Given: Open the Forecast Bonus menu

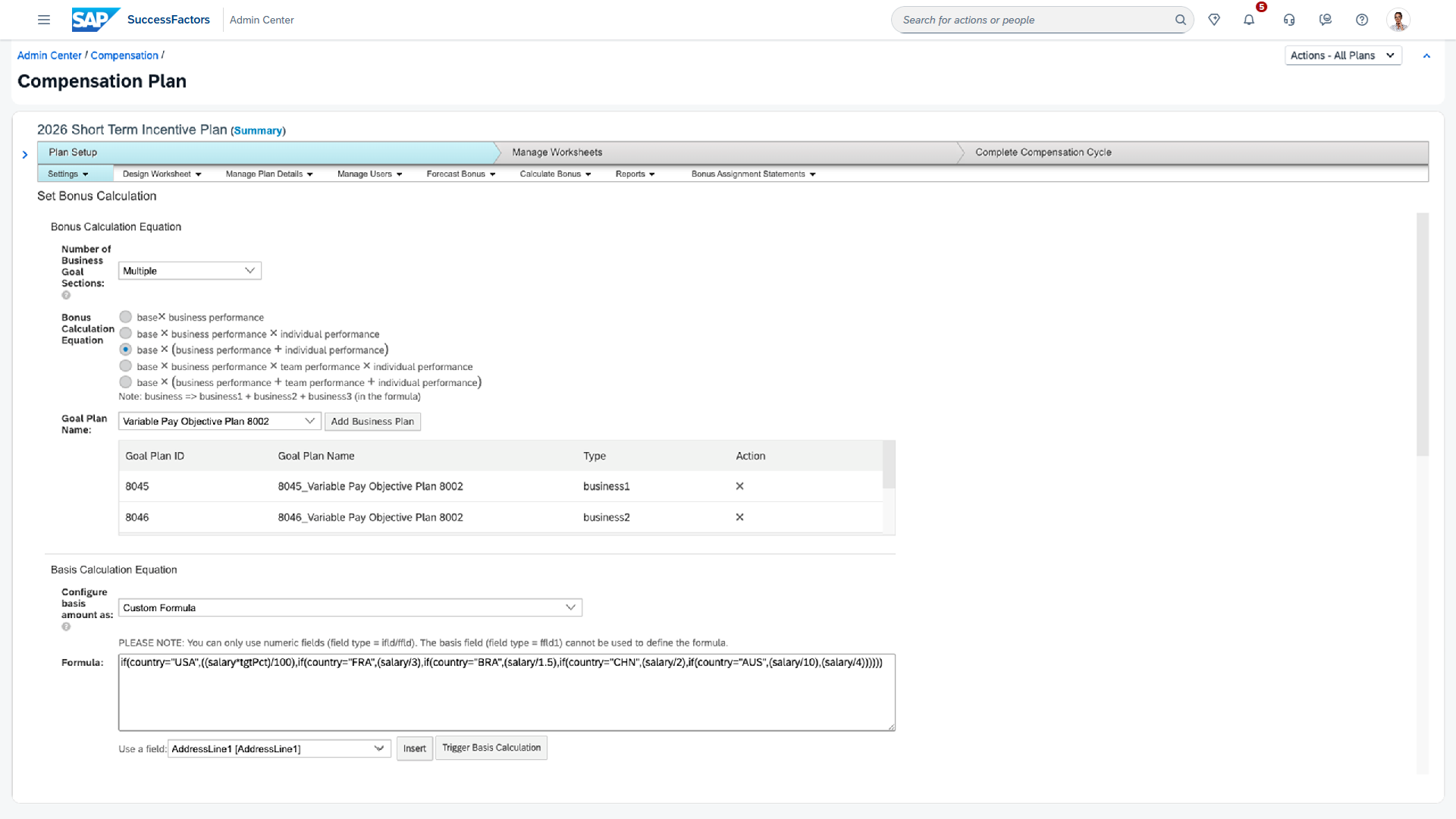Looking at the screenshot, I should (460, 174).
